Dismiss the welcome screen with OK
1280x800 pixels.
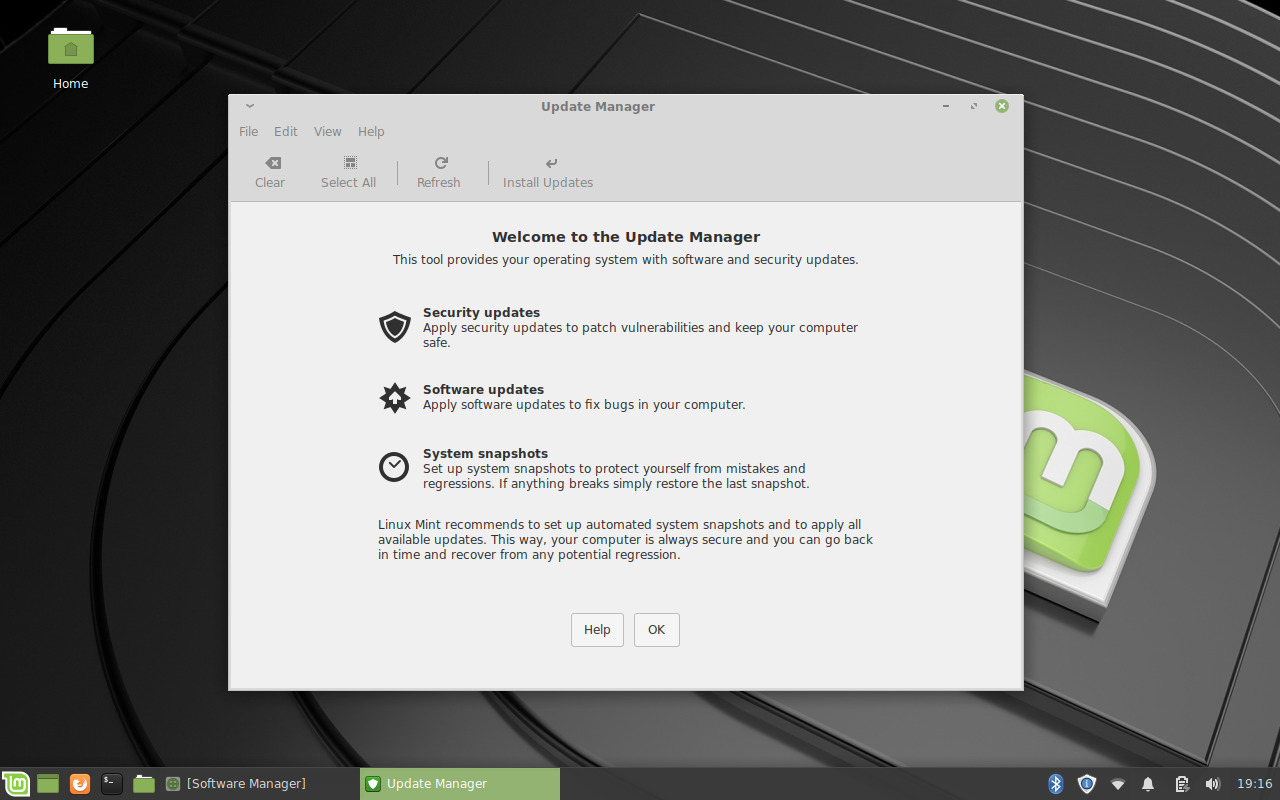pos(656,629)
